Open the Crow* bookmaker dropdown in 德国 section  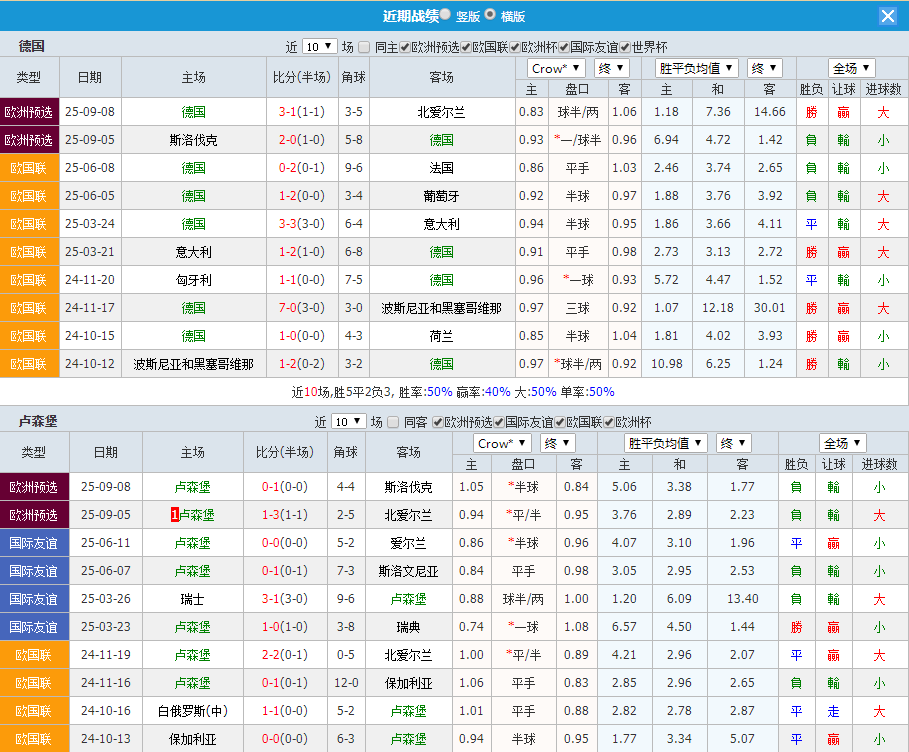coord(554,68)
